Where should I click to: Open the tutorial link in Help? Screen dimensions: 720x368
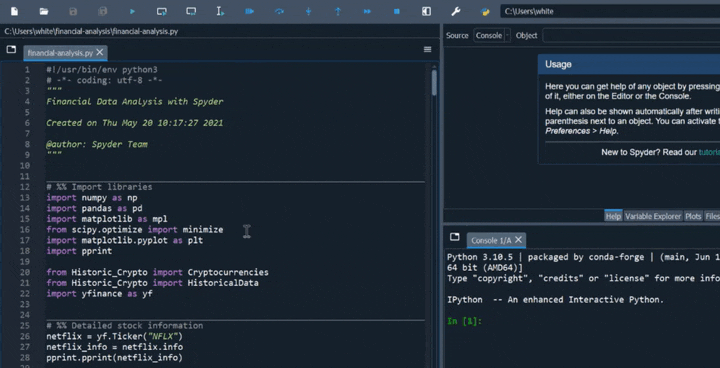coord(709,152)
